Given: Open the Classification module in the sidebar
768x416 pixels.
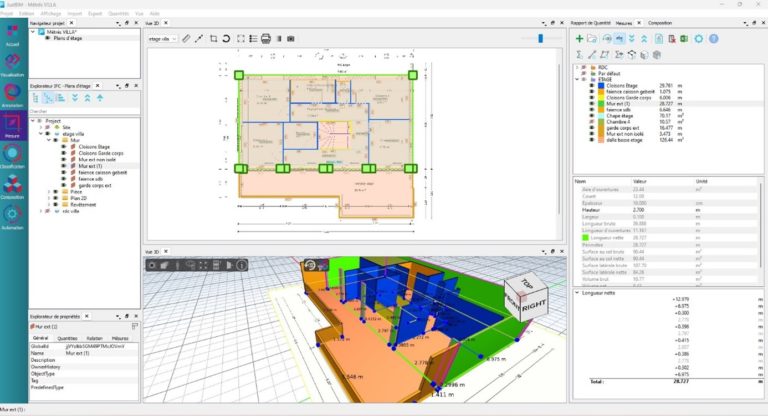Looking at the screenshot, I should click(12, 157).
